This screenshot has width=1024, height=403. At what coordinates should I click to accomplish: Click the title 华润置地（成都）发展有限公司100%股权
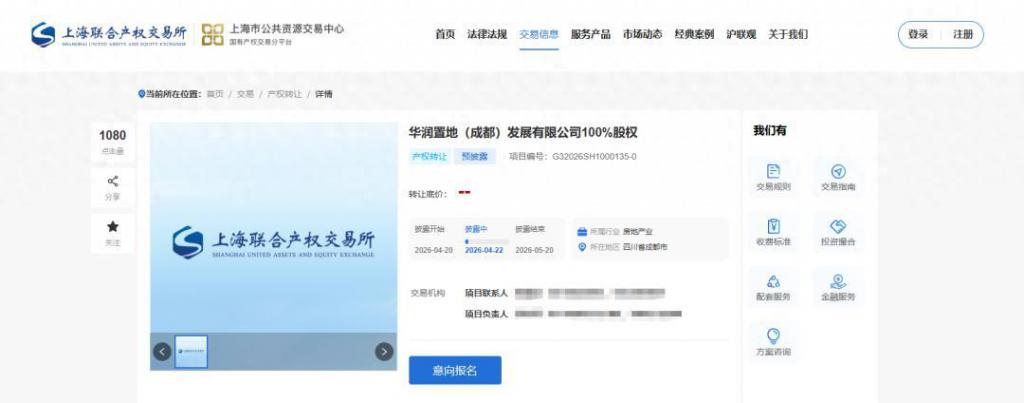pos(523,133)
